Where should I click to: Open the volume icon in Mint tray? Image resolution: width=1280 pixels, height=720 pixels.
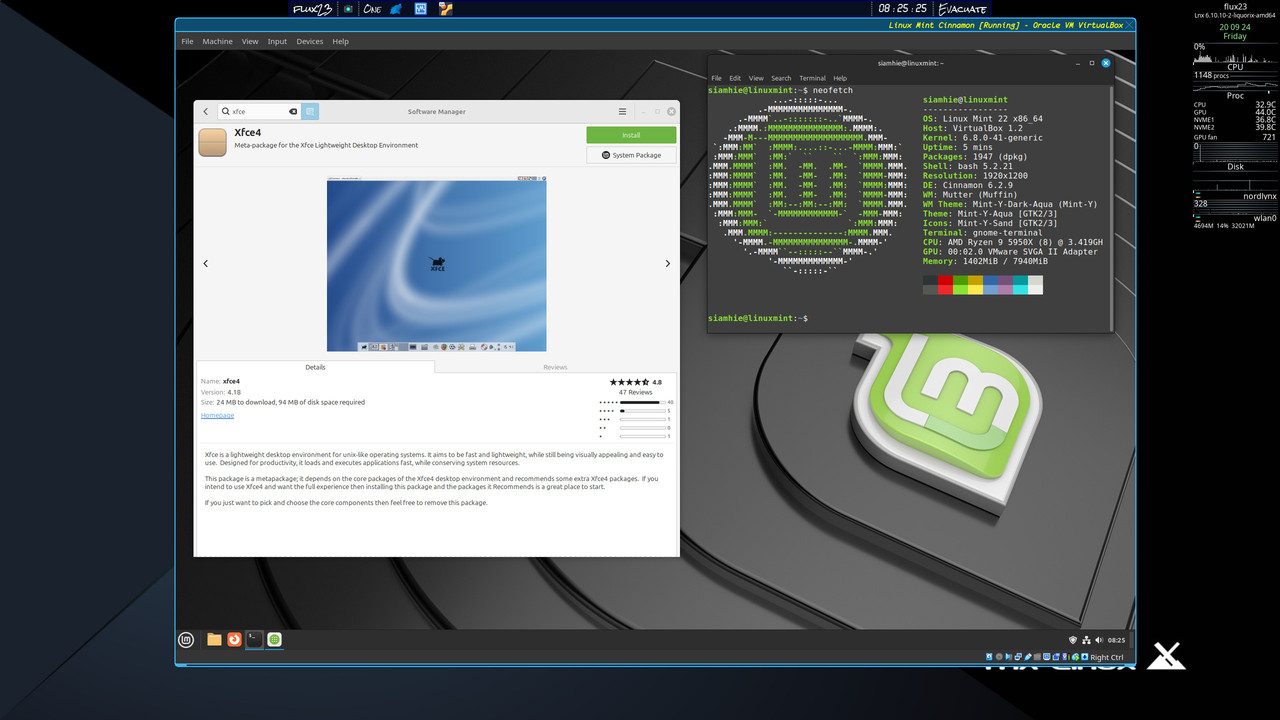pos(1099,639)
